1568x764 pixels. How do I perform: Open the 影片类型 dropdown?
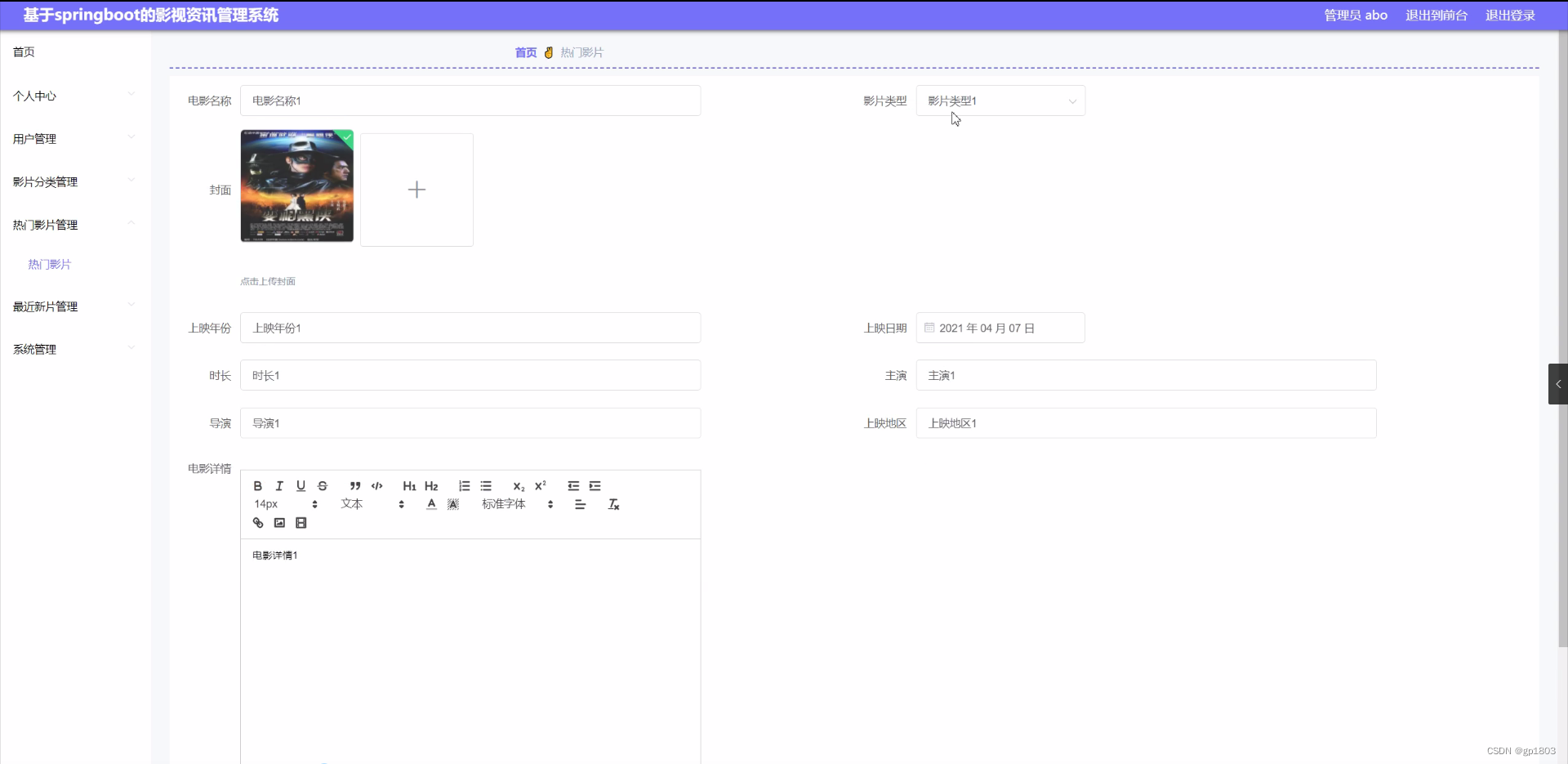(x=1000, y=101)
